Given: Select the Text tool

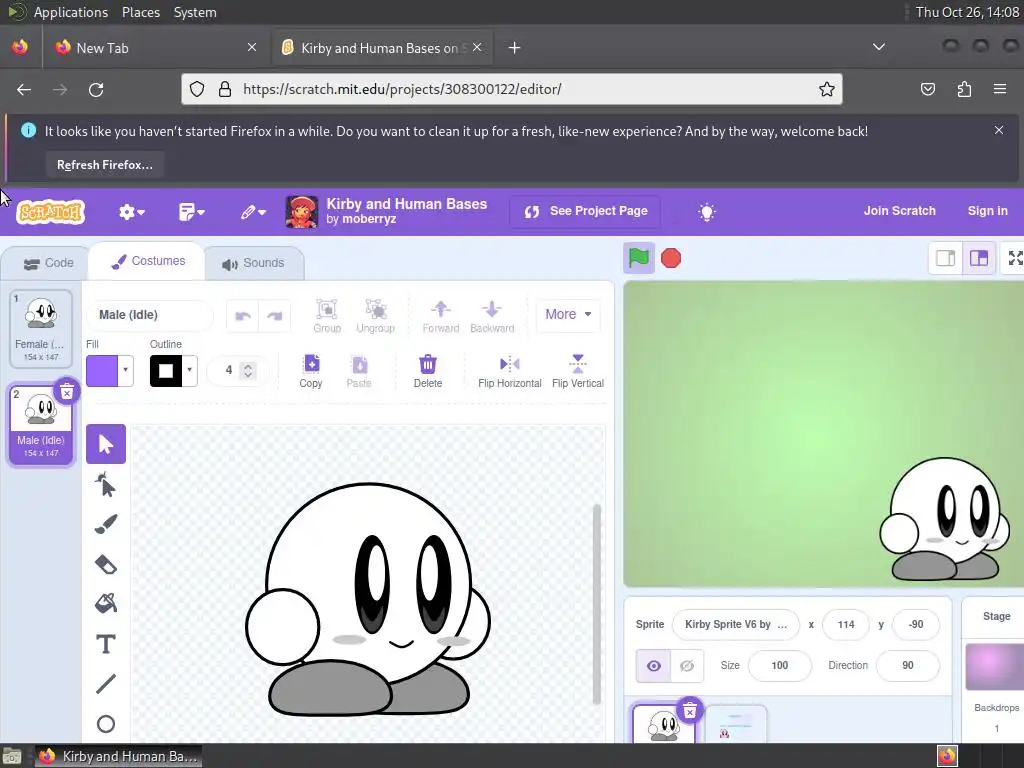Looking at the screenshot, I should coord(106,644).
